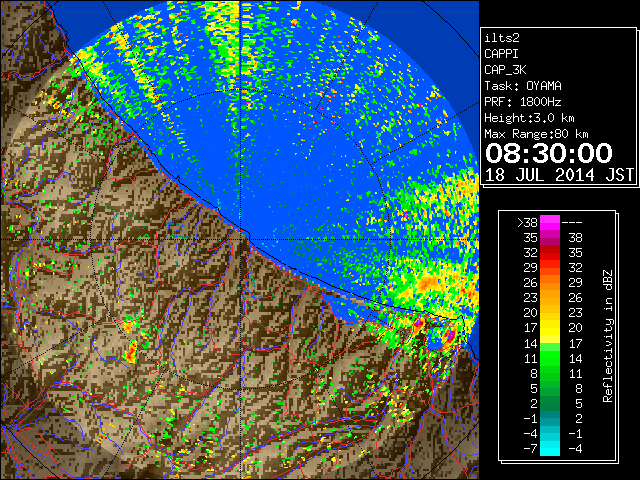Screen dimensions: 640x480
Task: Click the ">38" legend label
Action: pos(527,223)
